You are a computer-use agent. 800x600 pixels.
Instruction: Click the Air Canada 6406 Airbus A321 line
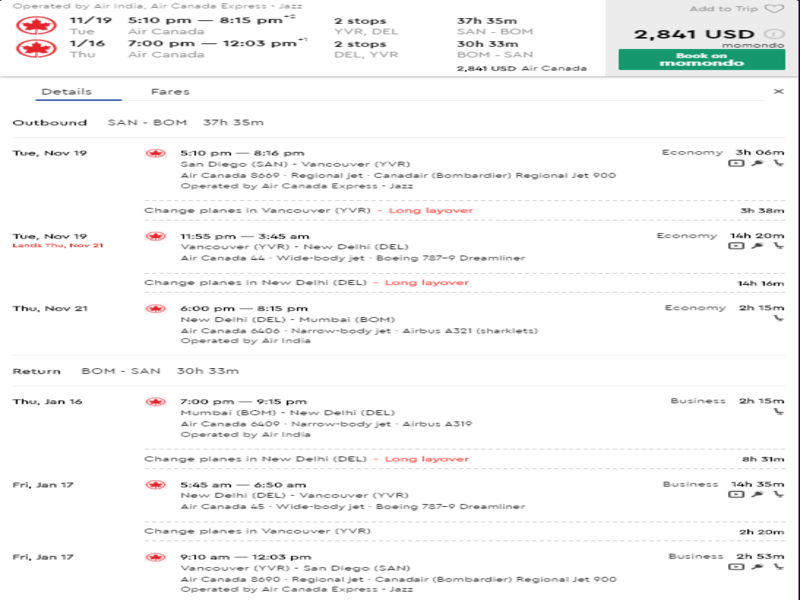pyautogui.click(x=359, y=331)
